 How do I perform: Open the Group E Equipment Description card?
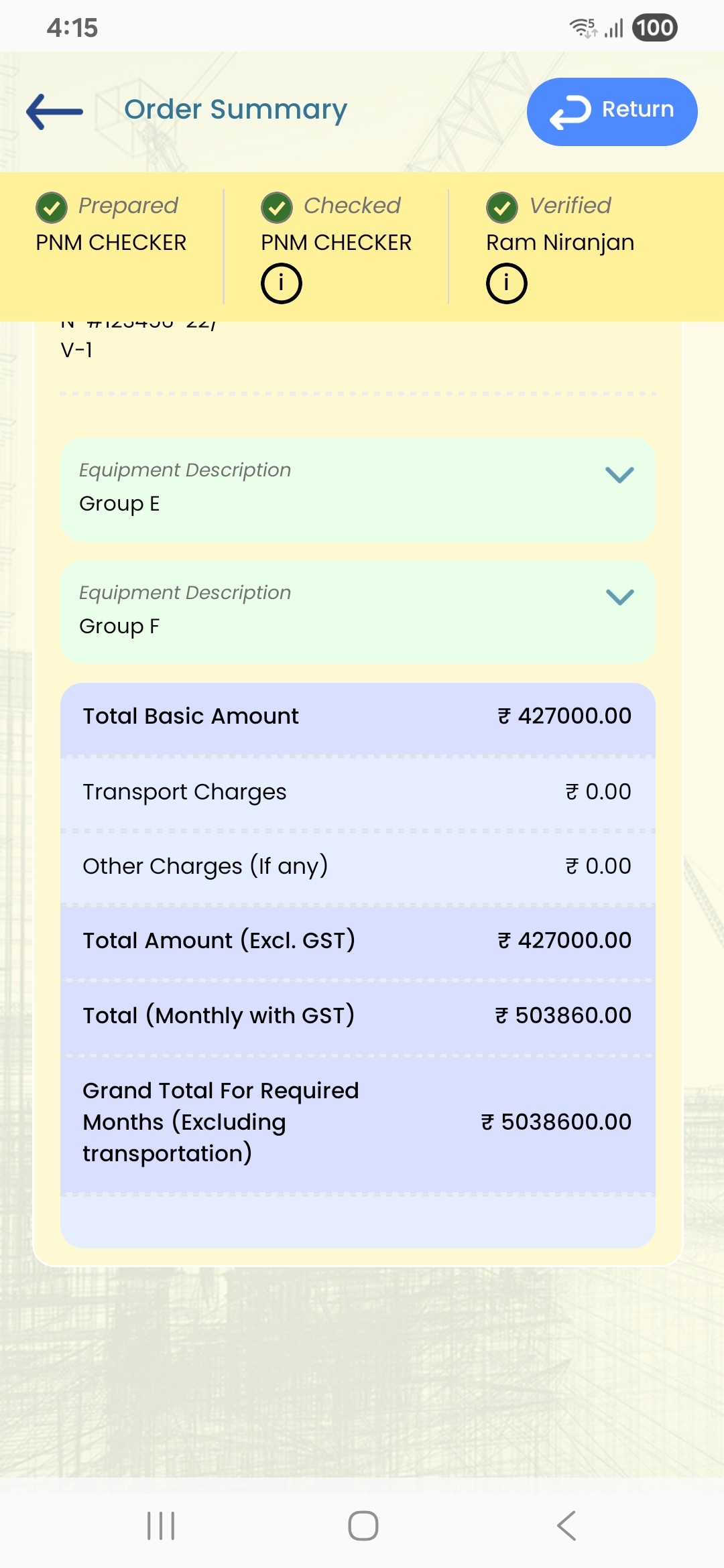click(x=335, y=489)
